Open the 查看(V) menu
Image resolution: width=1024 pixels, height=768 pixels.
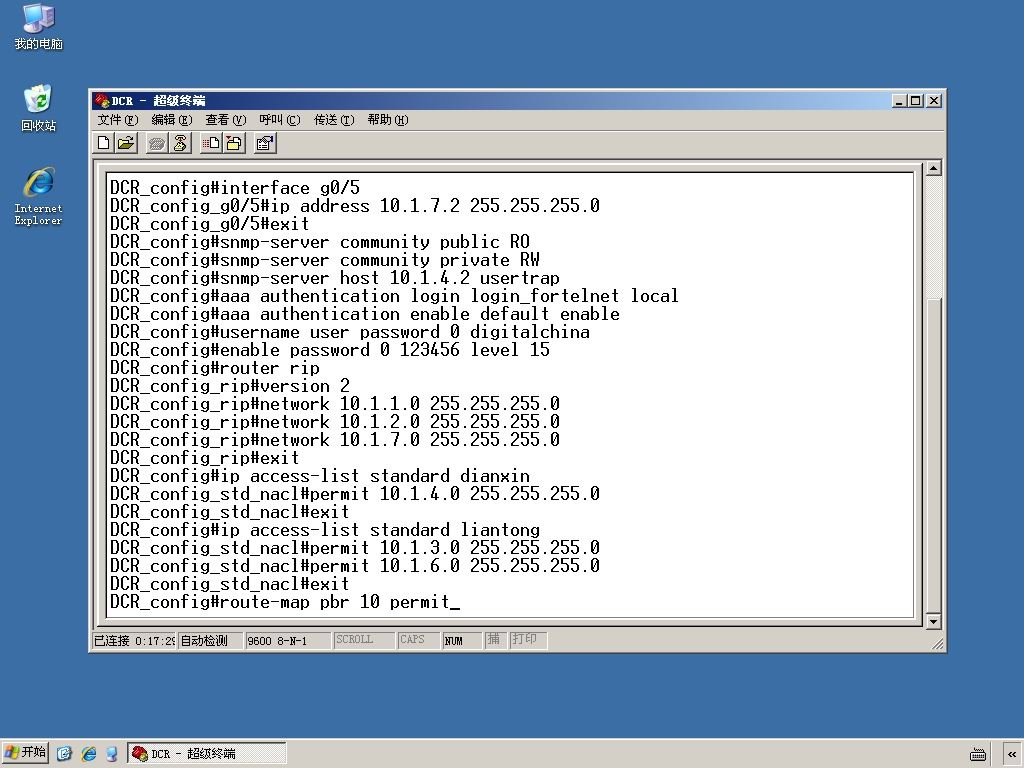225,120
